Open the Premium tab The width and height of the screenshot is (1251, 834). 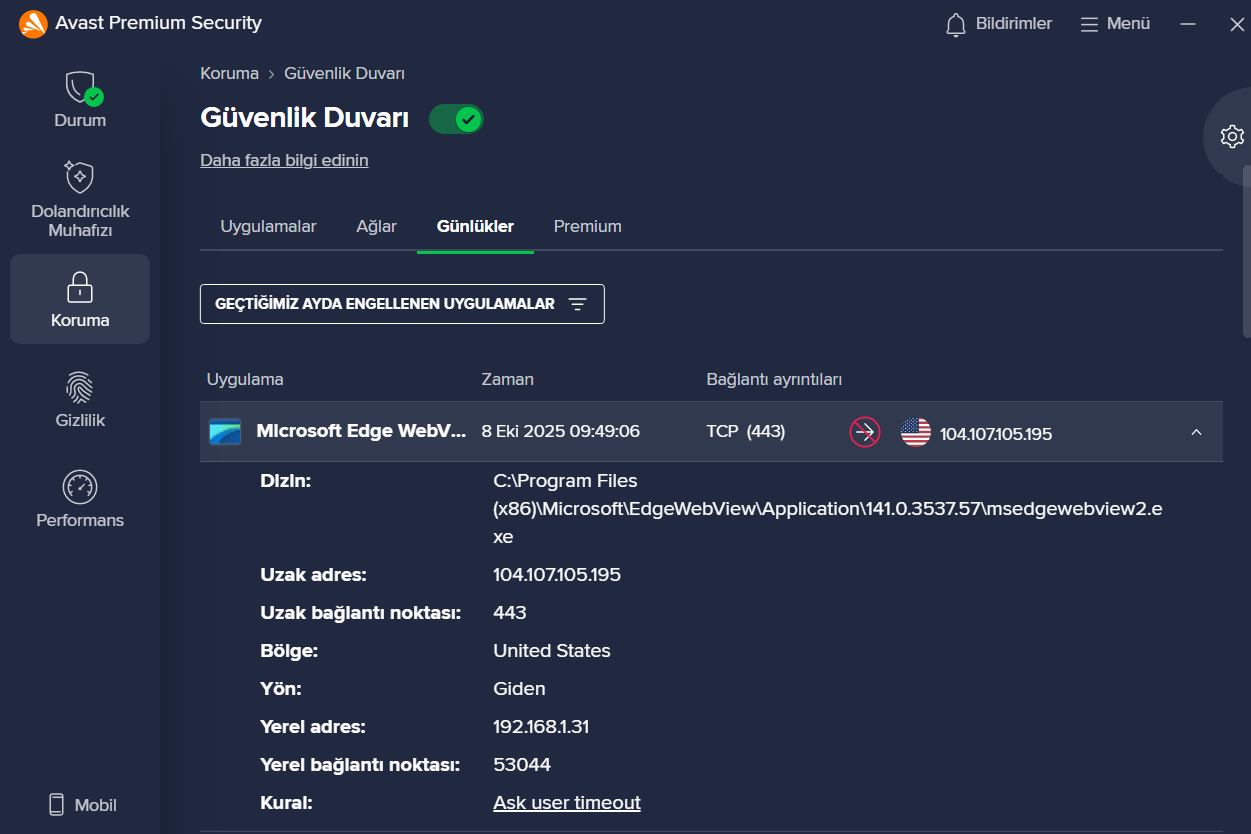click(587, 226)
